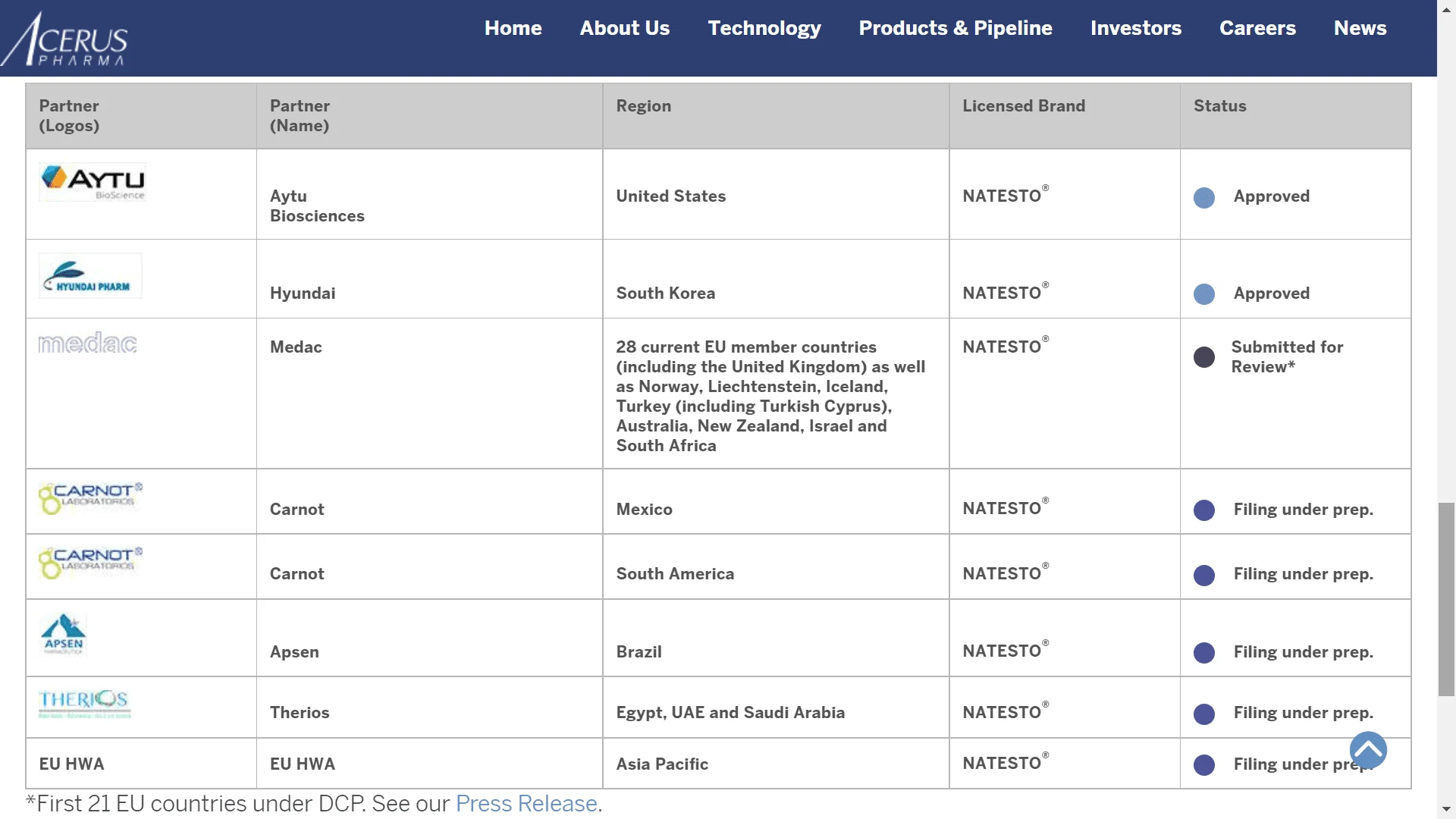Screen dimensions: 1456x819
Task: Go to the Technology section
Action: click(x=764, y=28)
